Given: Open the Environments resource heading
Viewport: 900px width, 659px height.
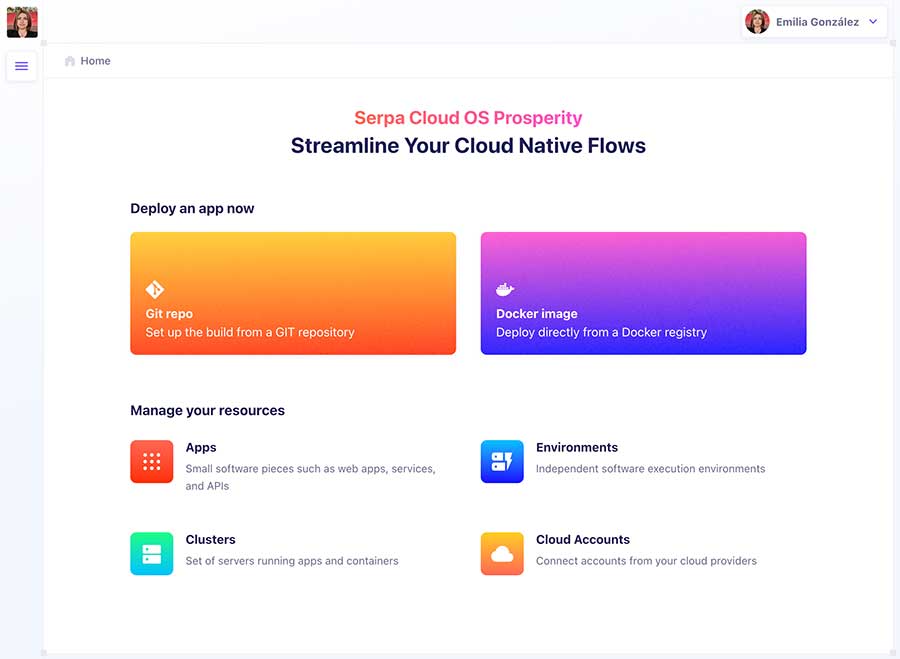Looking at the screenshot, I should (577, 447).
